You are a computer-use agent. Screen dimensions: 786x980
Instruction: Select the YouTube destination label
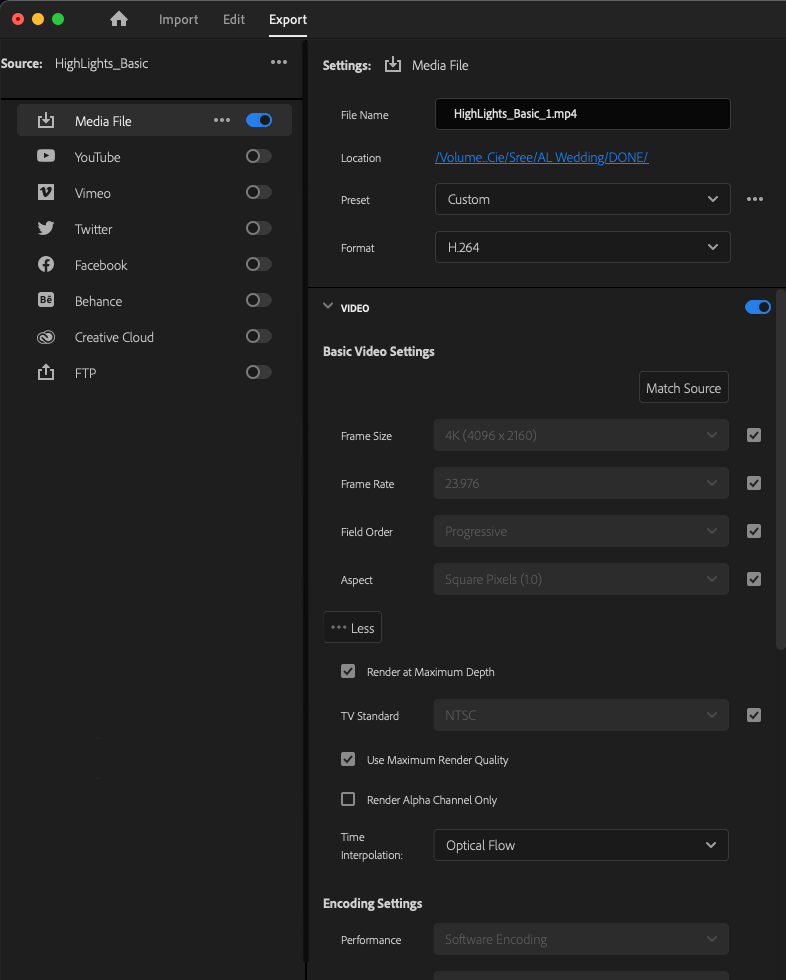tap(97, 158)
